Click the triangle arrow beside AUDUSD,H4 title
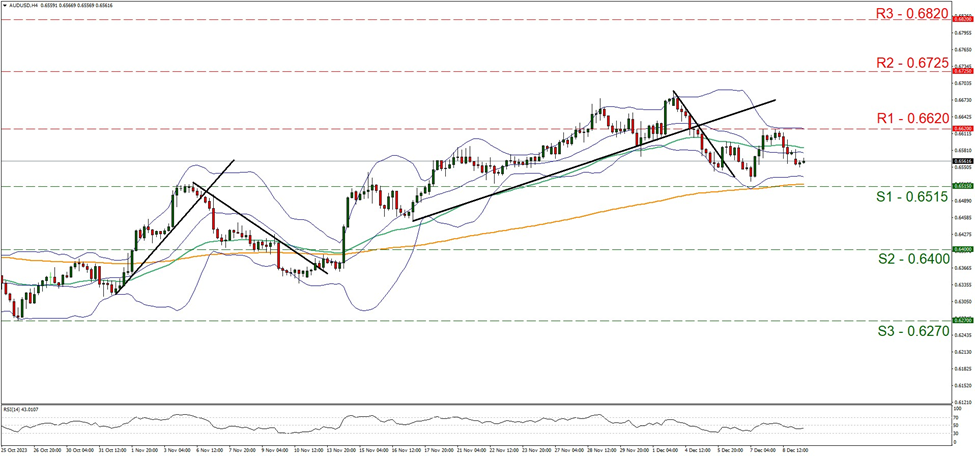Screen dimensions: 975x456 point(6,6)
